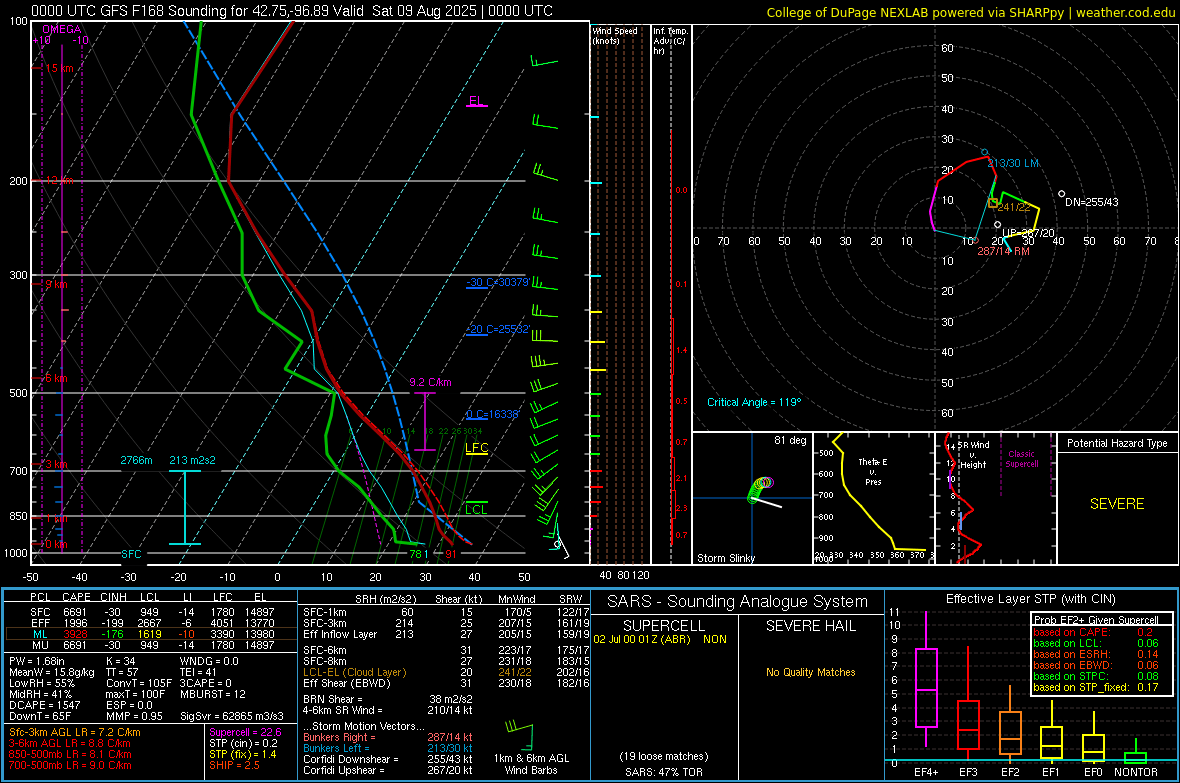The height and width of the screenshot is (783, 1180).
Task: Select the EFF parcel row with CAPE 1996
Action: pos(151,623)
